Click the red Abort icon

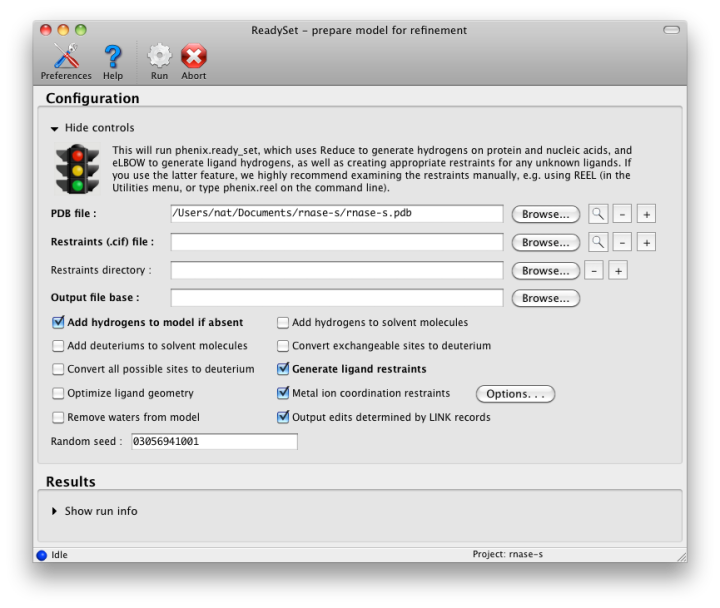(x=194, y=57)
